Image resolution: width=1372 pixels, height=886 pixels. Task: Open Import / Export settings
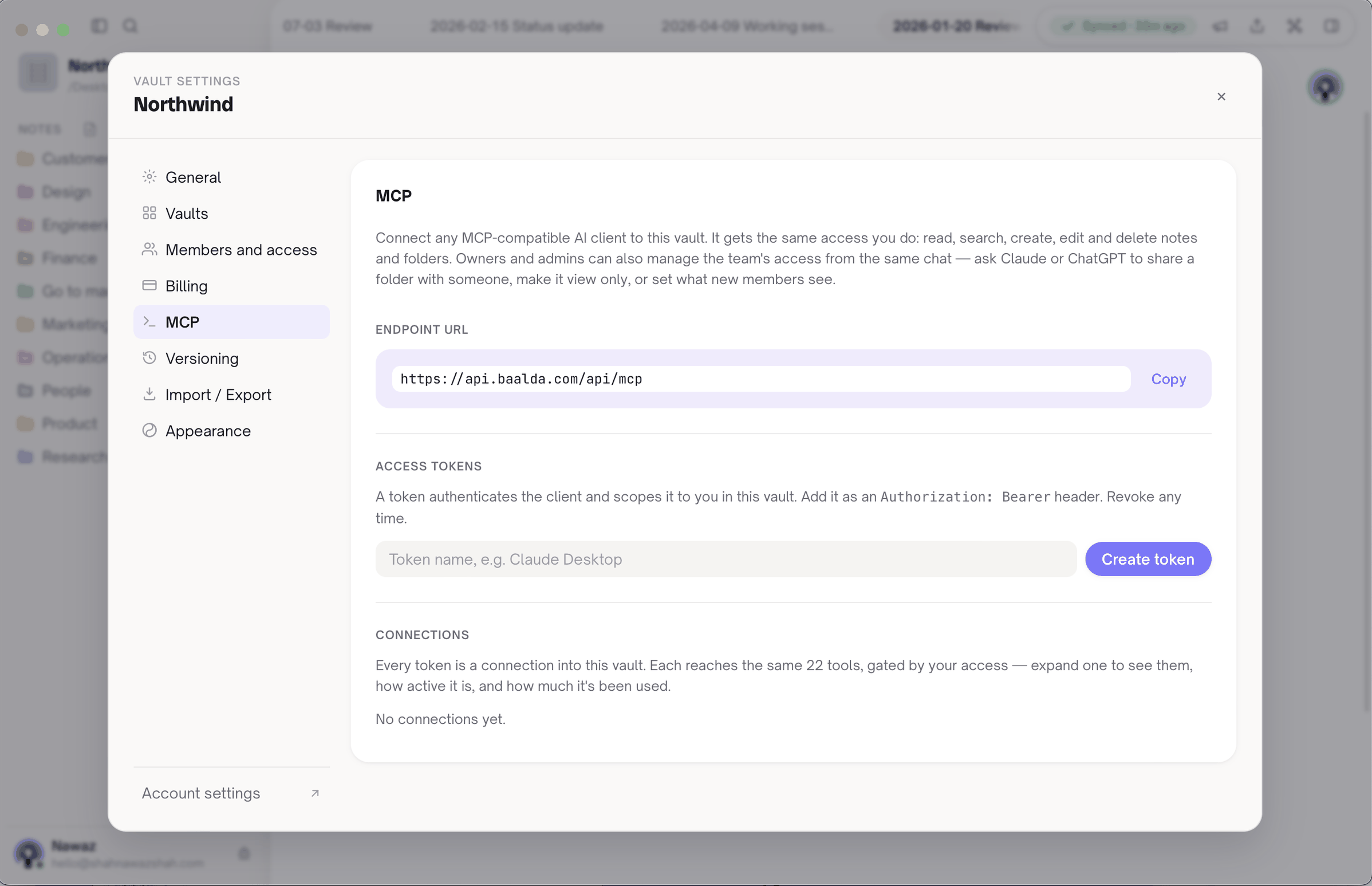pyautogui.click(x=231, y=394)
